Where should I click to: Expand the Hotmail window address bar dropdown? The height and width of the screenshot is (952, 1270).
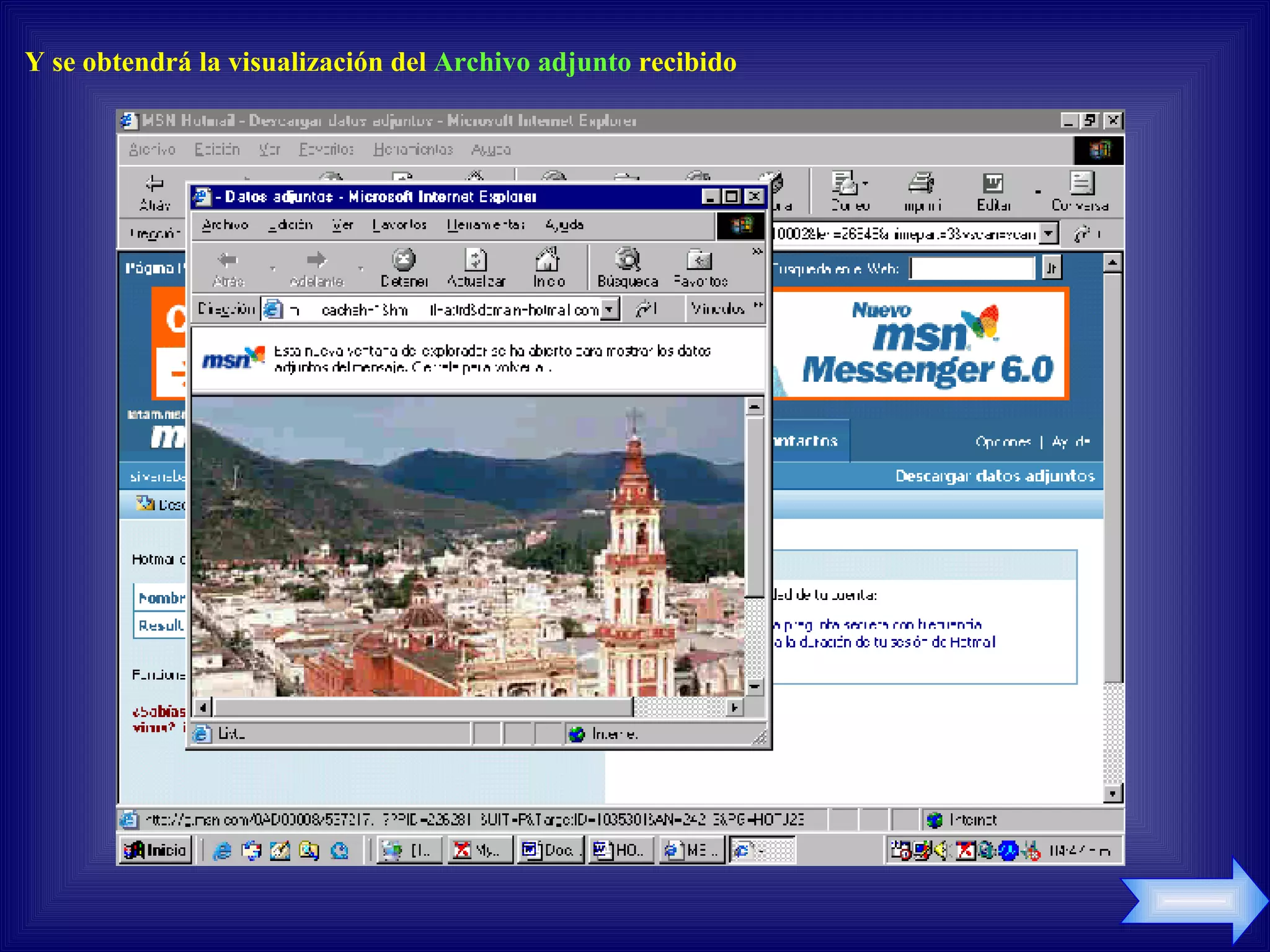pos(1049,234)
